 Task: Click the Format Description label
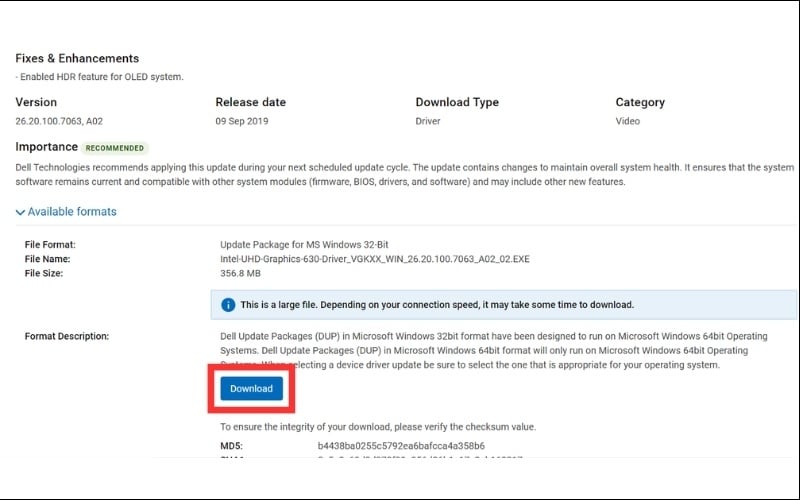click(x=66, y=336)
